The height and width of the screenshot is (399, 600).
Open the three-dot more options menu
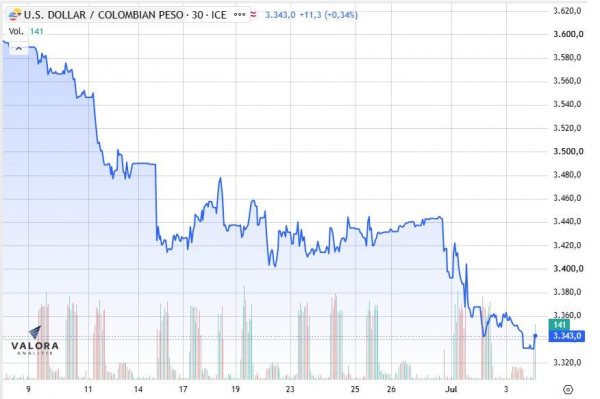click(240, 15)
